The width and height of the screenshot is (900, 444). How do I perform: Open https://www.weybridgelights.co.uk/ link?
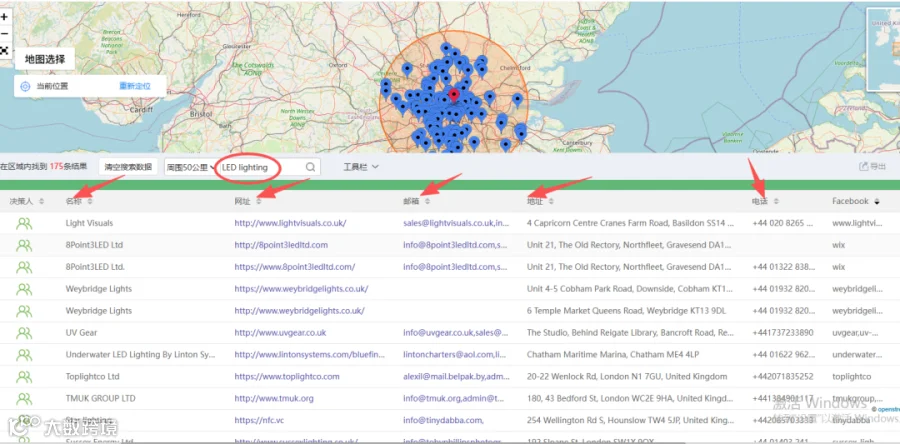click(301, 289)
